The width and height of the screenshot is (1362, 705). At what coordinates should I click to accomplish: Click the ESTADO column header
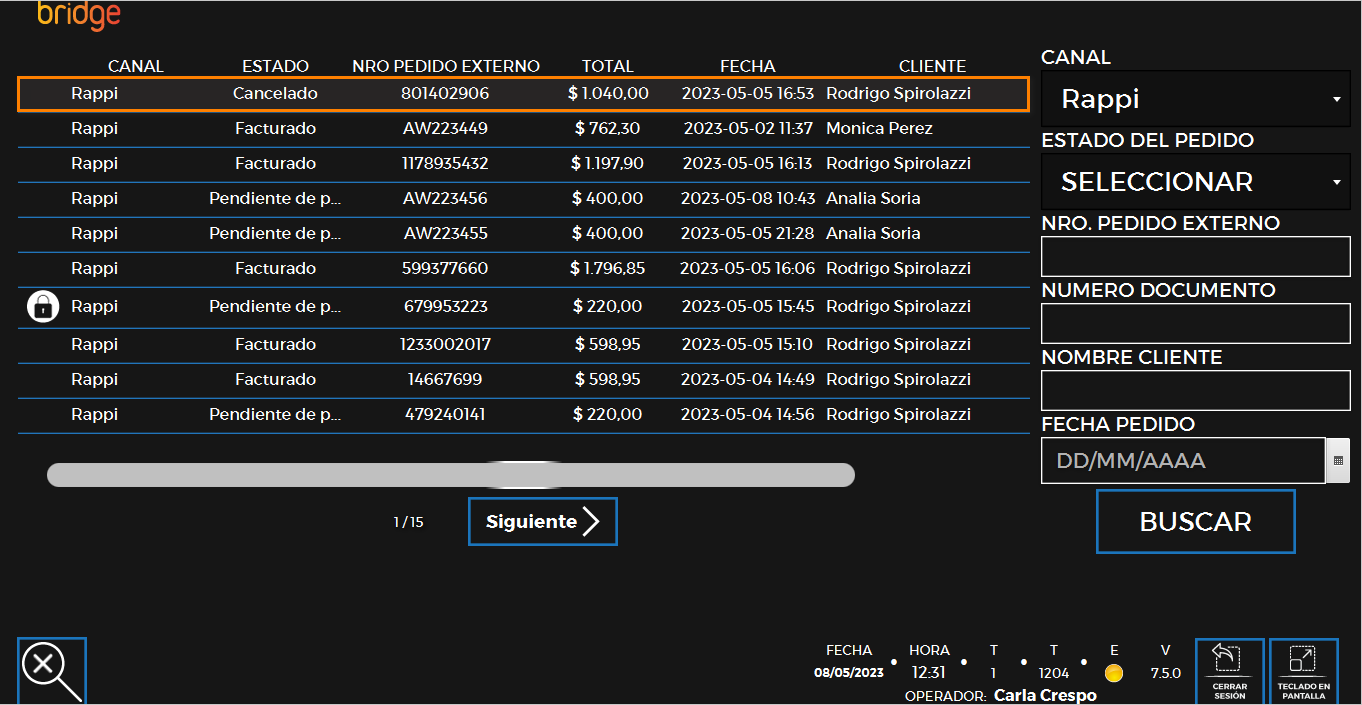tap(276, 66)
